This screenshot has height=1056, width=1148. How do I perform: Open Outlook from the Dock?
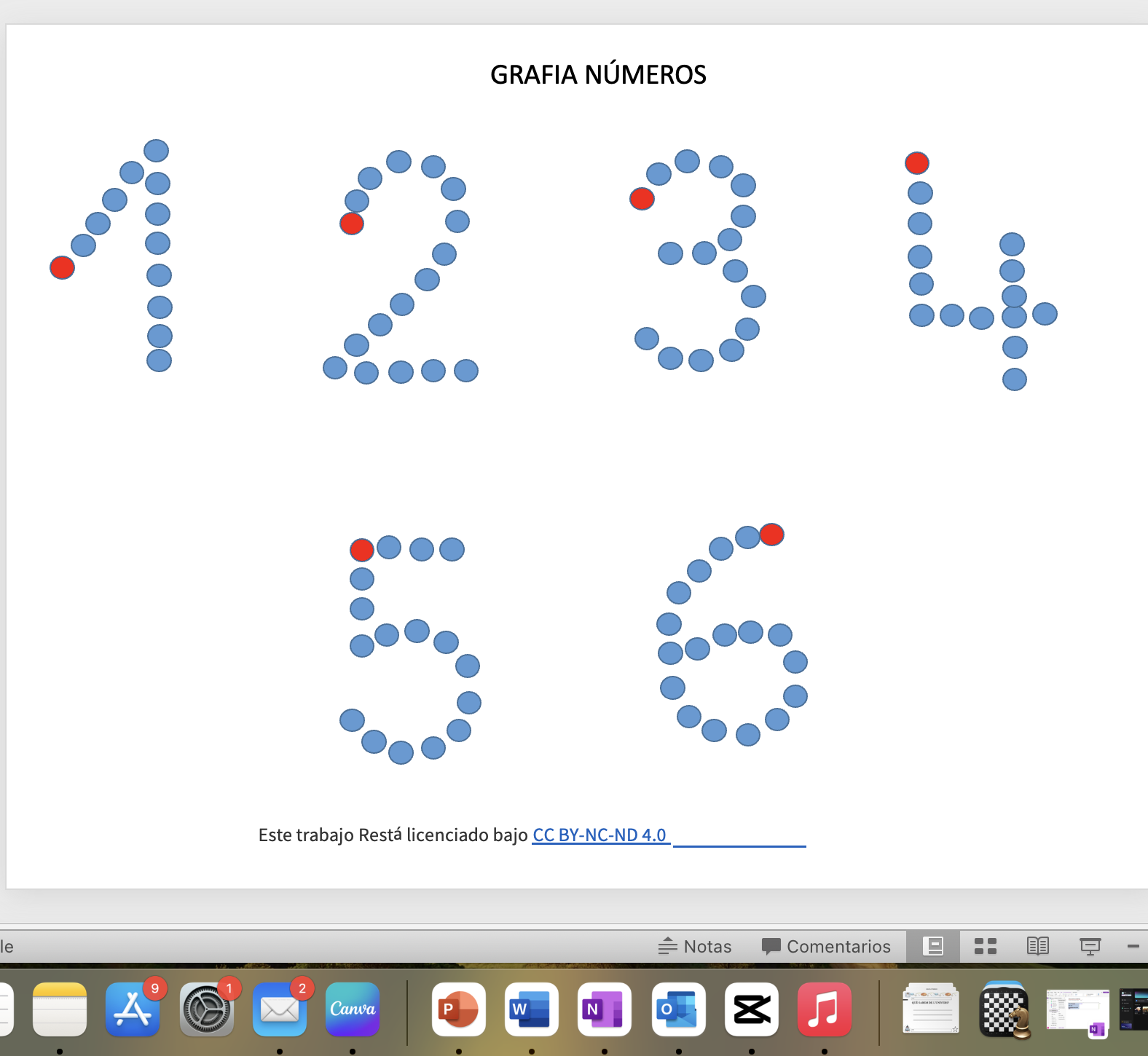coord(679,1009)
